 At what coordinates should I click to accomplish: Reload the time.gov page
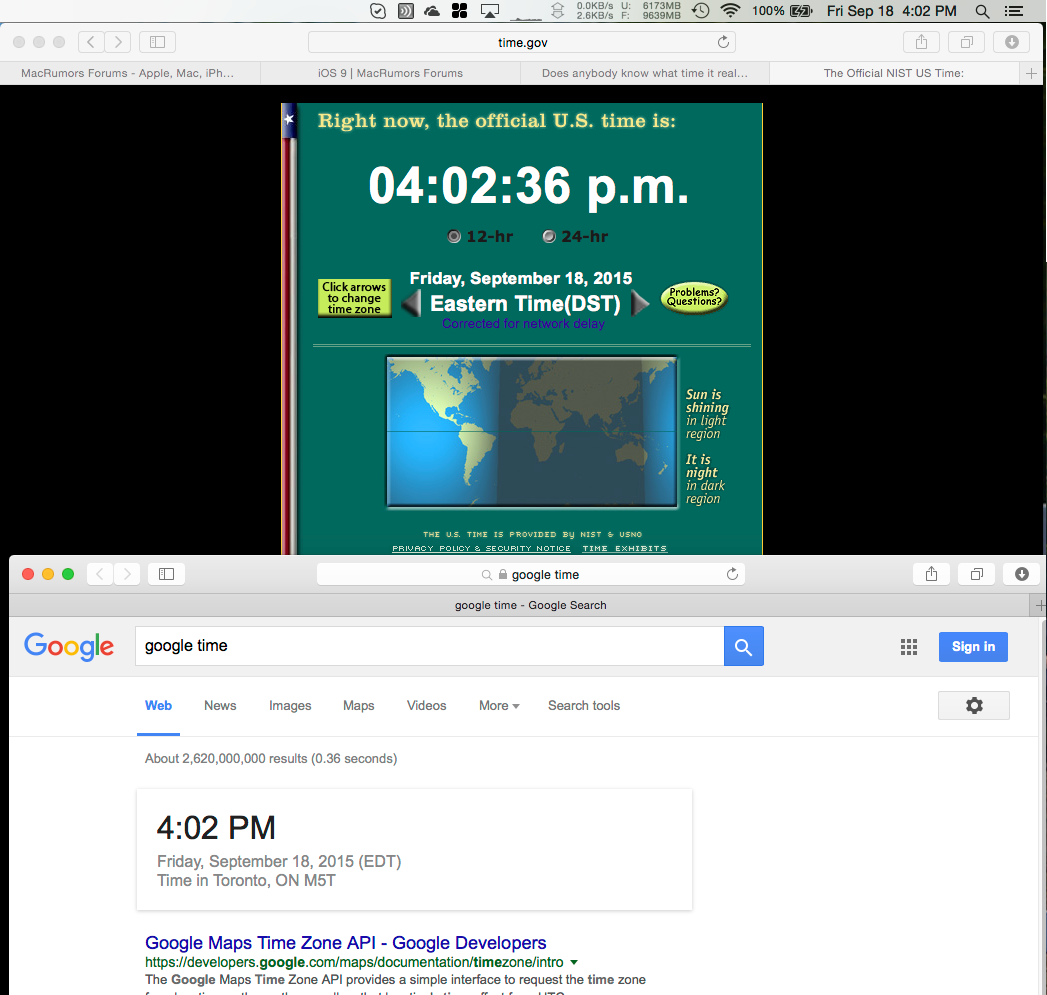(723, 42)
